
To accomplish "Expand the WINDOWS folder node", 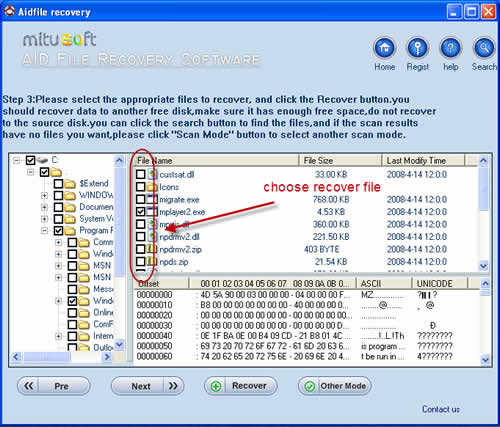I will click(44, 196).
